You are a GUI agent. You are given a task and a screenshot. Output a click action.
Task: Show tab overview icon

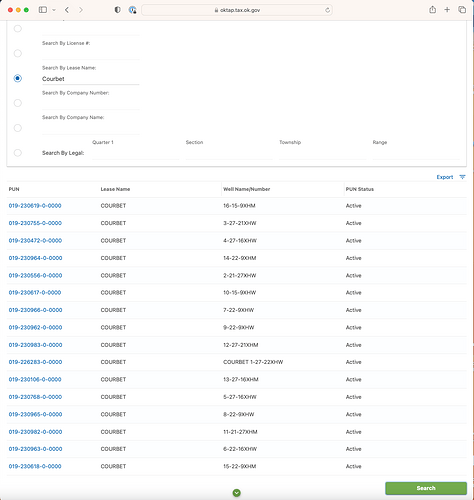click(462, 10)
